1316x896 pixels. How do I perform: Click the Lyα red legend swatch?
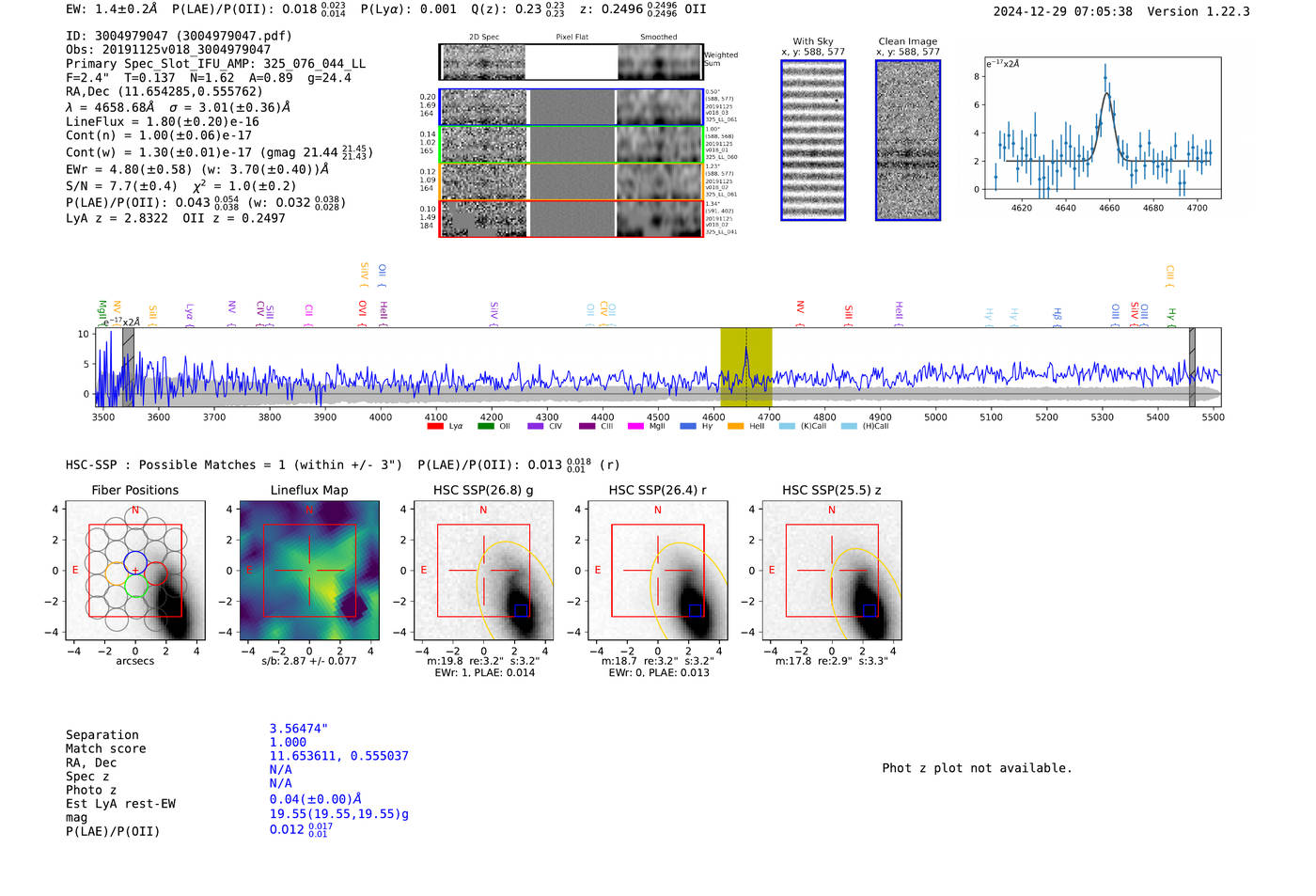[435, 426]
